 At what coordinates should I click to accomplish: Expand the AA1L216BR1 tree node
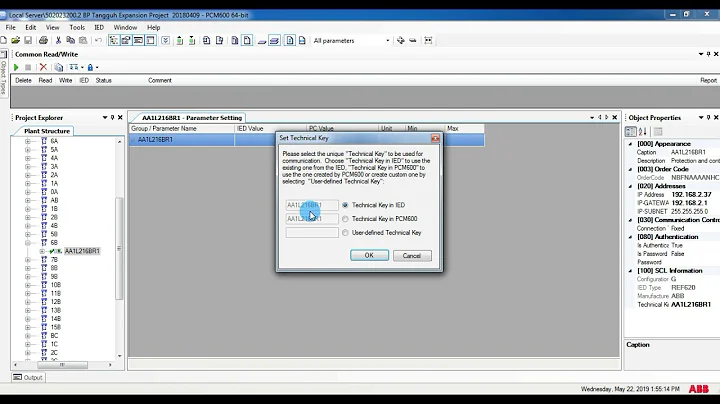(x=42, y=251)
